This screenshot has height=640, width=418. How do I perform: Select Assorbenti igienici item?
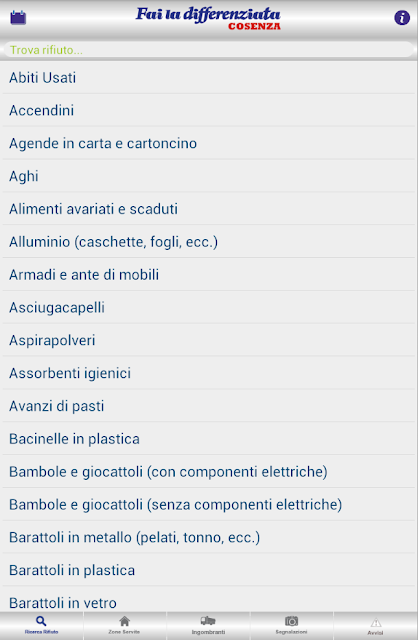tap(209, 373)
